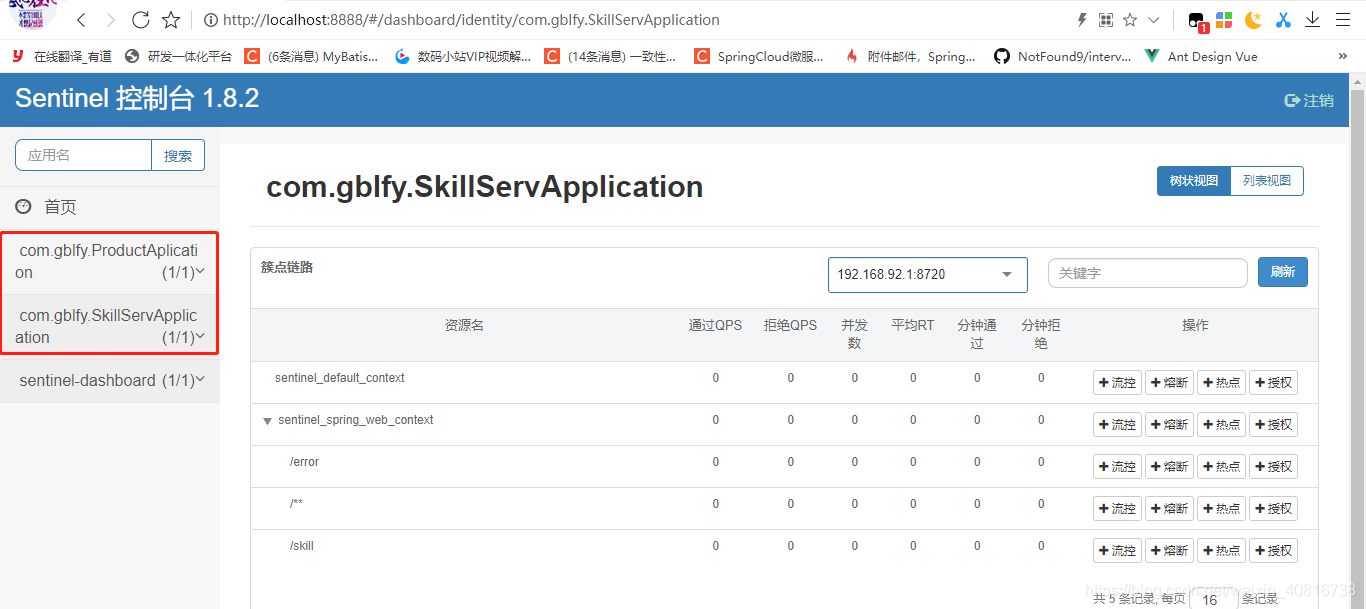Viewport: 1366px width, 609px height.
Task: Click the browser forward arrow
Action: click(x=110, y=20)
